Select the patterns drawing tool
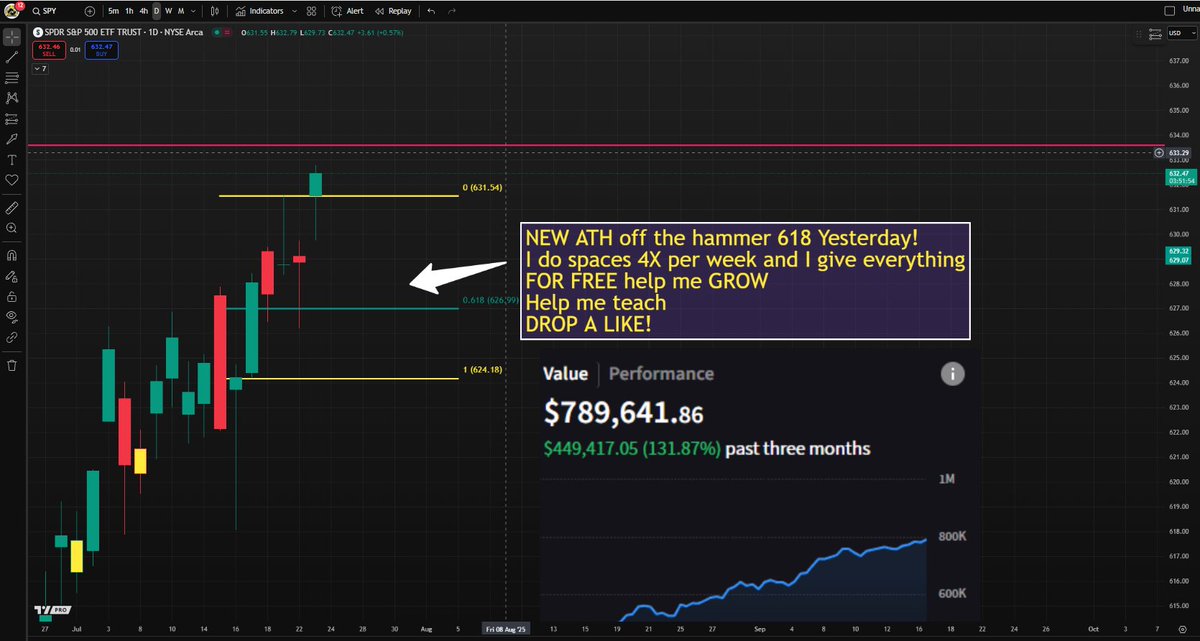The width and height of the screenshot is (1200, 641). pyautogui.click(x=12, y=98)
